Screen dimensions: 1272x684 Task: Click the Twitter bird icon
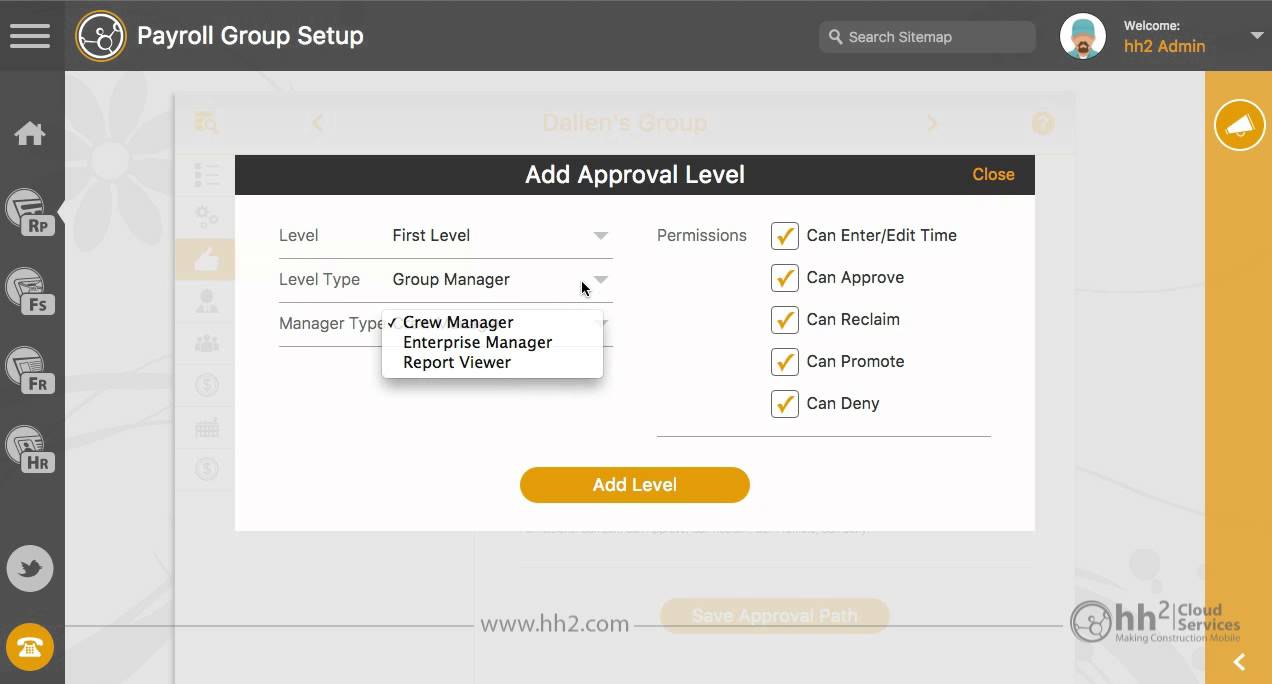[x=30, y=569]
